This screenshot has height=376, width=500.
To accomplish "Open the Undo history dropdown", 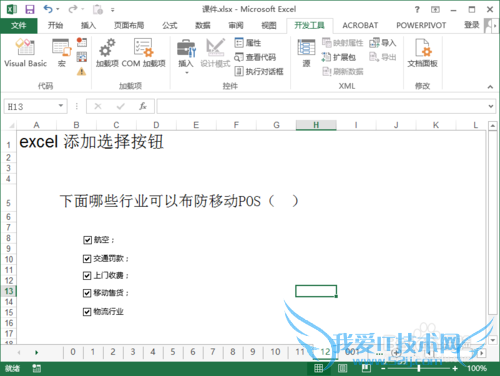I will pyautogui.click(x=58, y=9).
